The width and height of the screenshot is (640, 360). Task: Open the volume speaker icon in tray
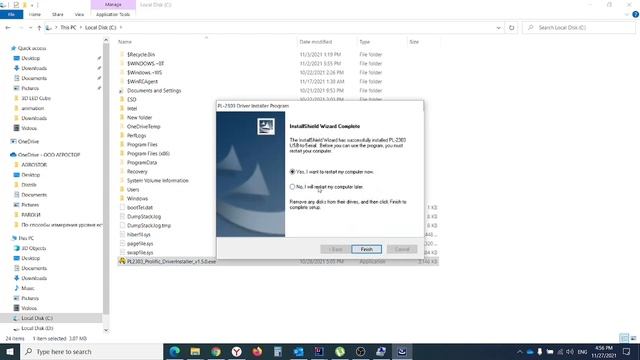point(570,351)
